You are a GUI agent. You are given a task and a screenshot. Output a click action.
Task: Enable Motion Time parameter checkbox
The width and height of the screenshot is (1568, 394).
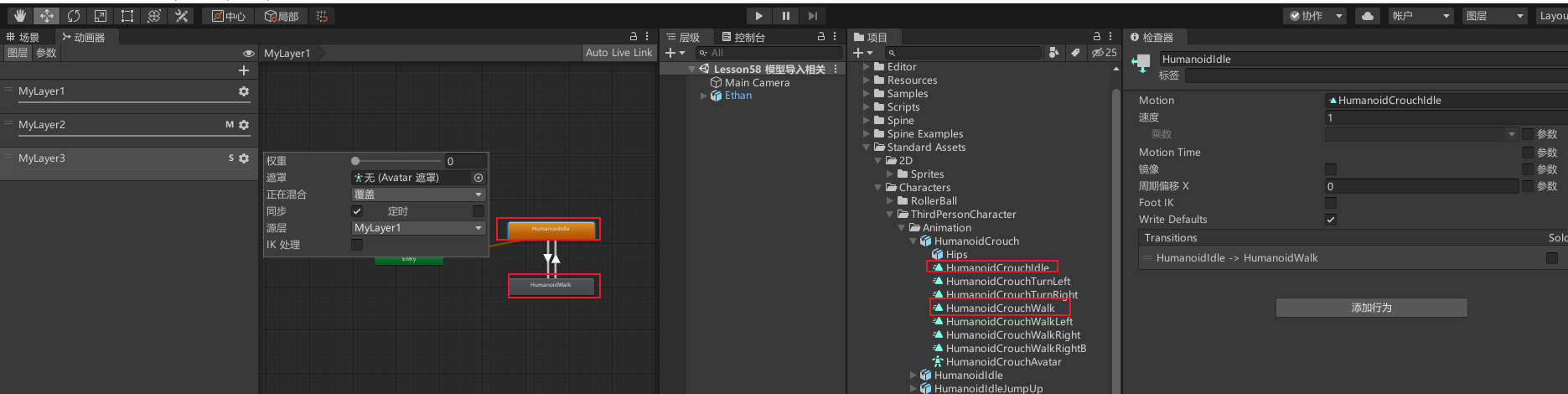[x=1528, y=153]
